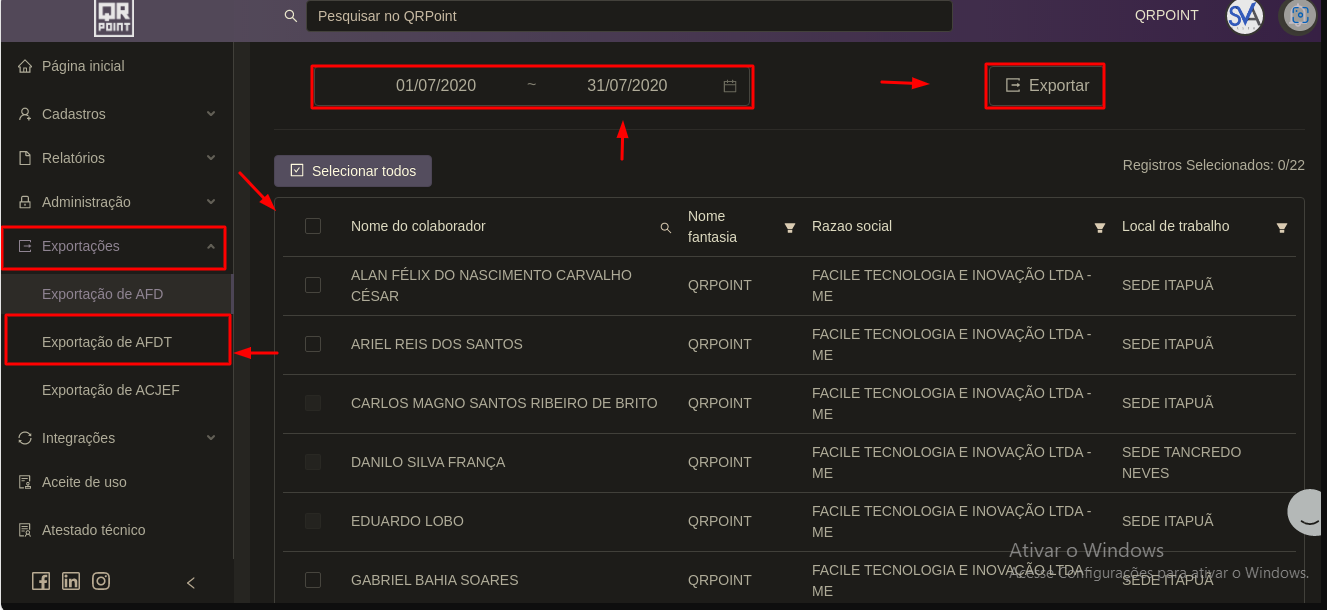Viewport: 1327px width, 610px height.
Task: Open the LinkedIn social icon
Action: point(71,581)
